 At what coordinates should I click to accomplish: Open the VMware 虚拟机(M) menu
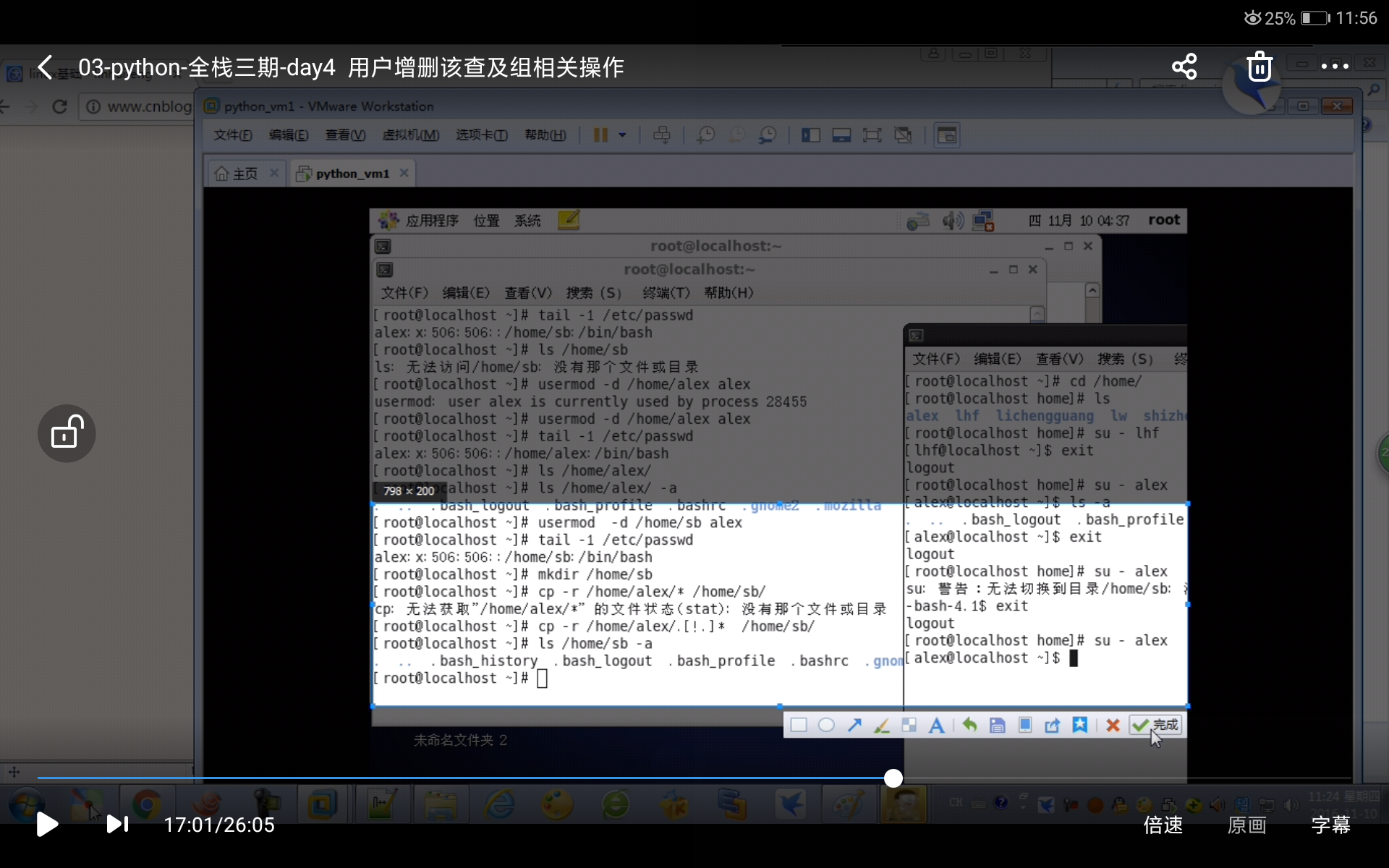tap(411, 135)
